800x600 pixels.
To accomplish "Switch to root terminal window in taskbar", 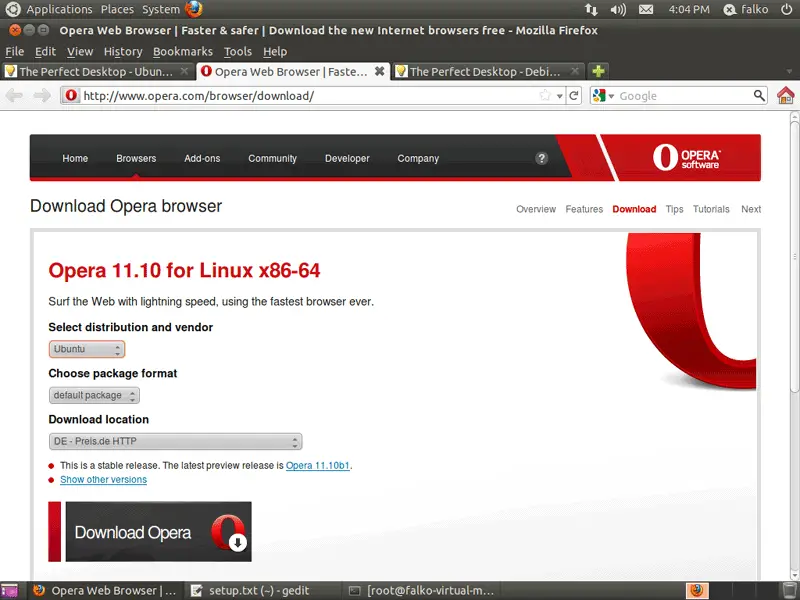I will [421, 591].
